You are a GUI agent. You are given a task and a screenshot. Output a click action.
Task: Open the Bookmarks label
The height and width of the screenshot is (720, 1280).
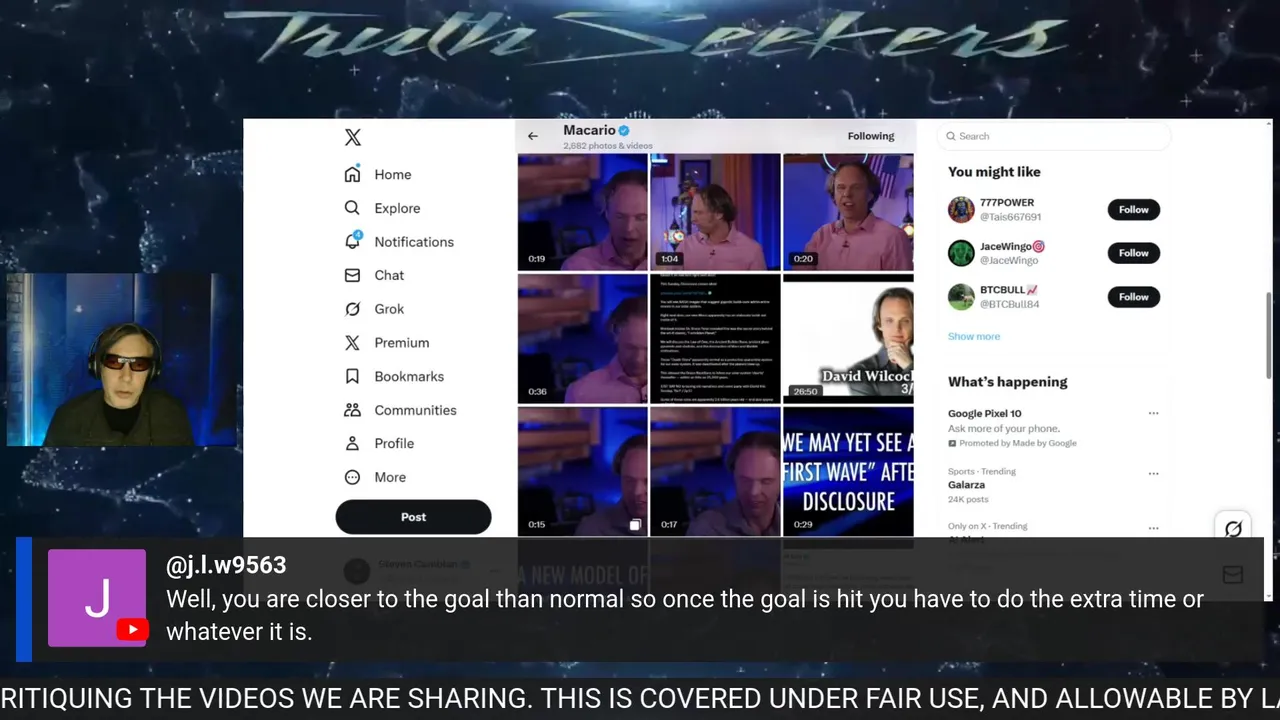click(x=409, y=376)
